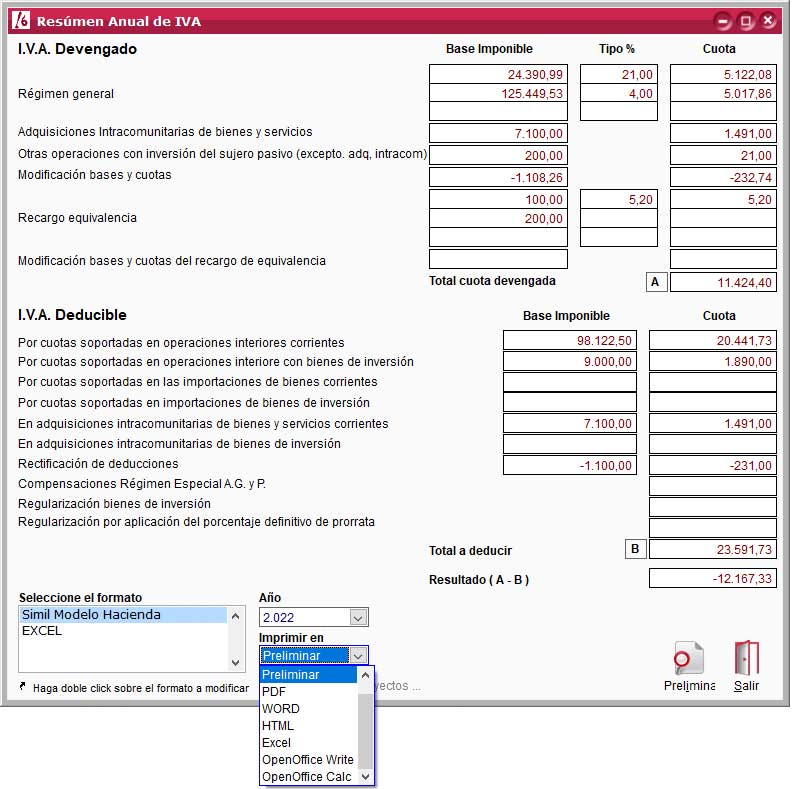The width and height of the screenshot is (792, 789).
Task: Click the app logo in title bar
Action: pos(21,21)
